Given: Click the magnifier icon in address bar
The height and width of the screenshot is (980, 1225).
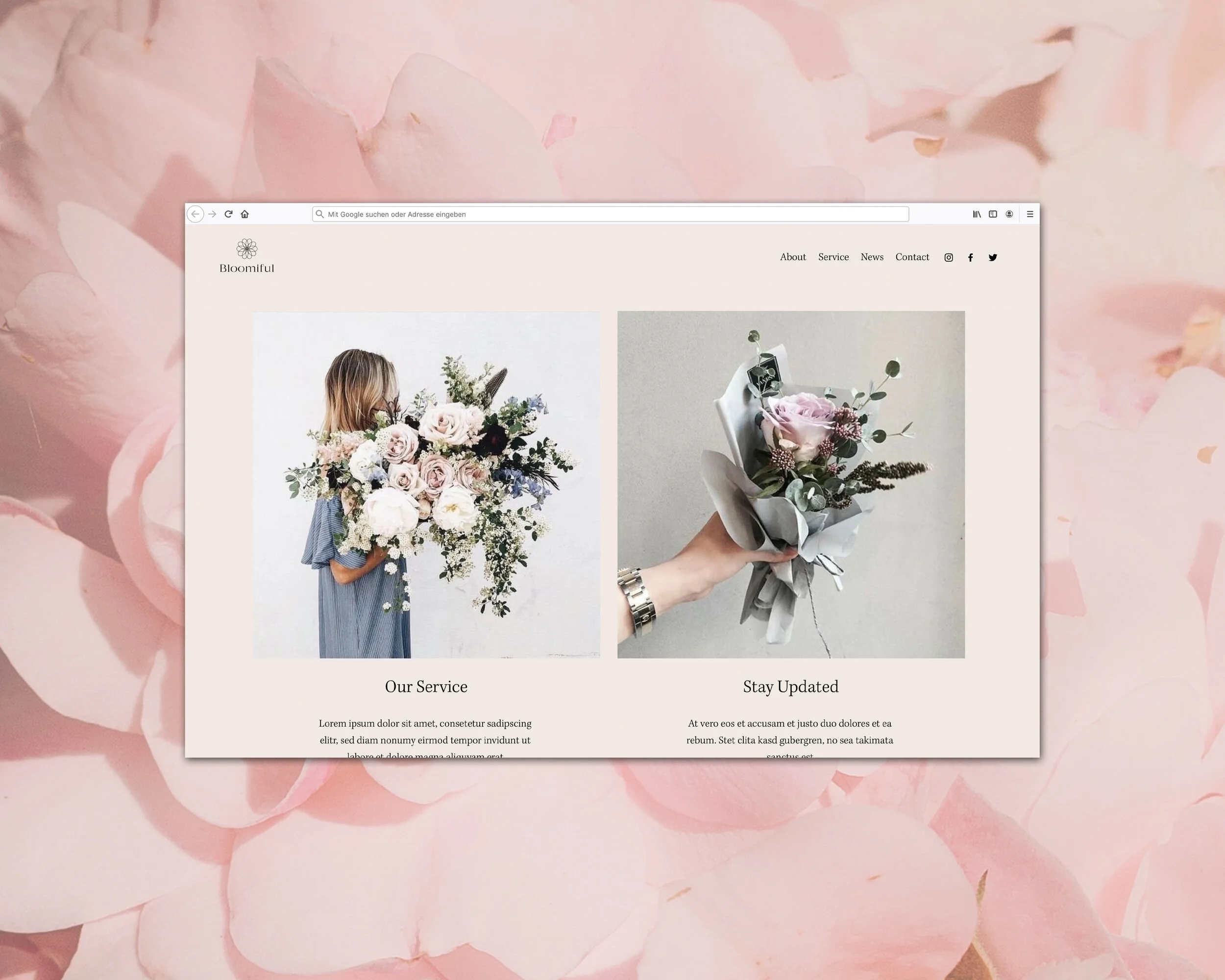Looking at the screenshot, I should [x=320, y=214].
